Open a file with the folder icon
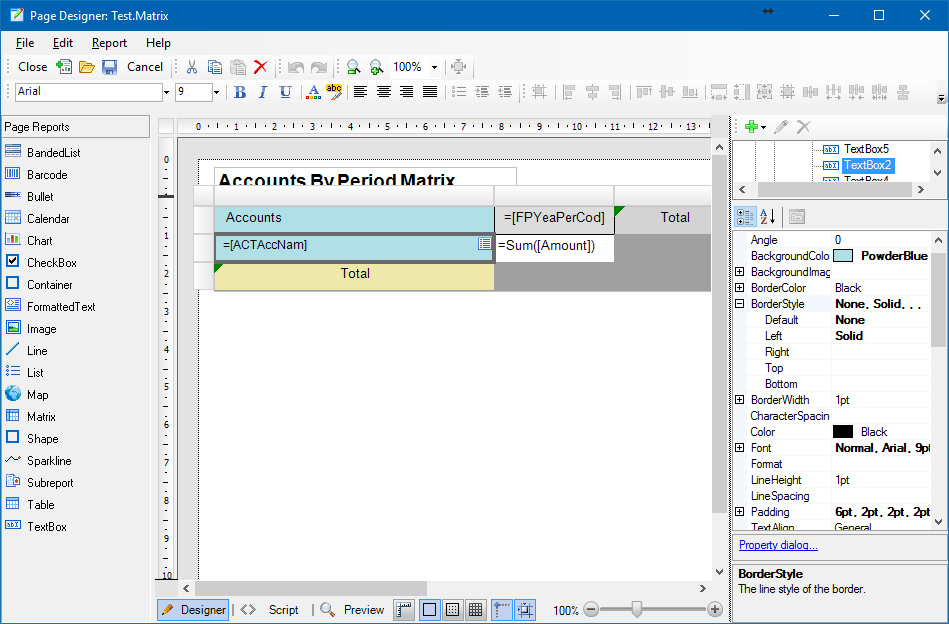This screenshot has width=949, height=624. point(87,67)
